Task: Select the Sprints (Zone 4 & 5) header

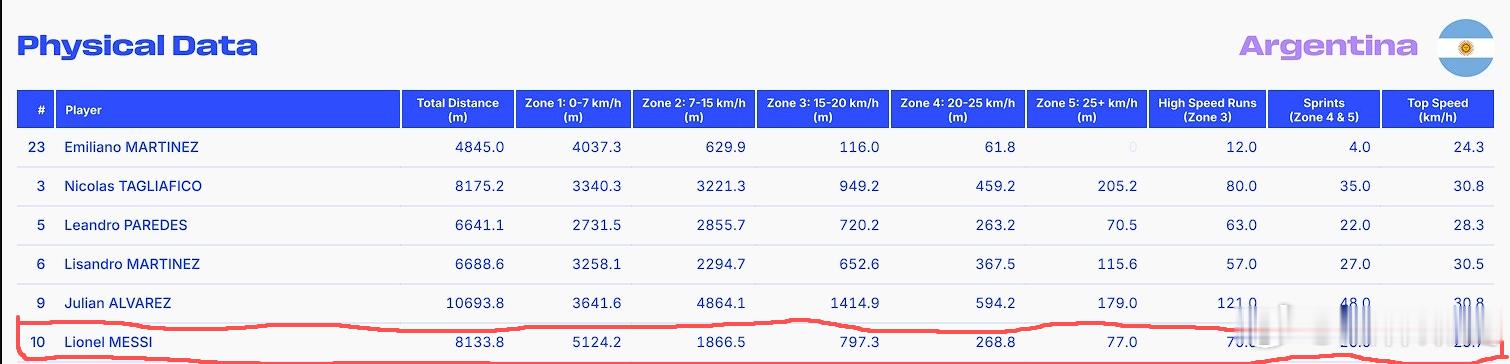Action: point(1324,110)
